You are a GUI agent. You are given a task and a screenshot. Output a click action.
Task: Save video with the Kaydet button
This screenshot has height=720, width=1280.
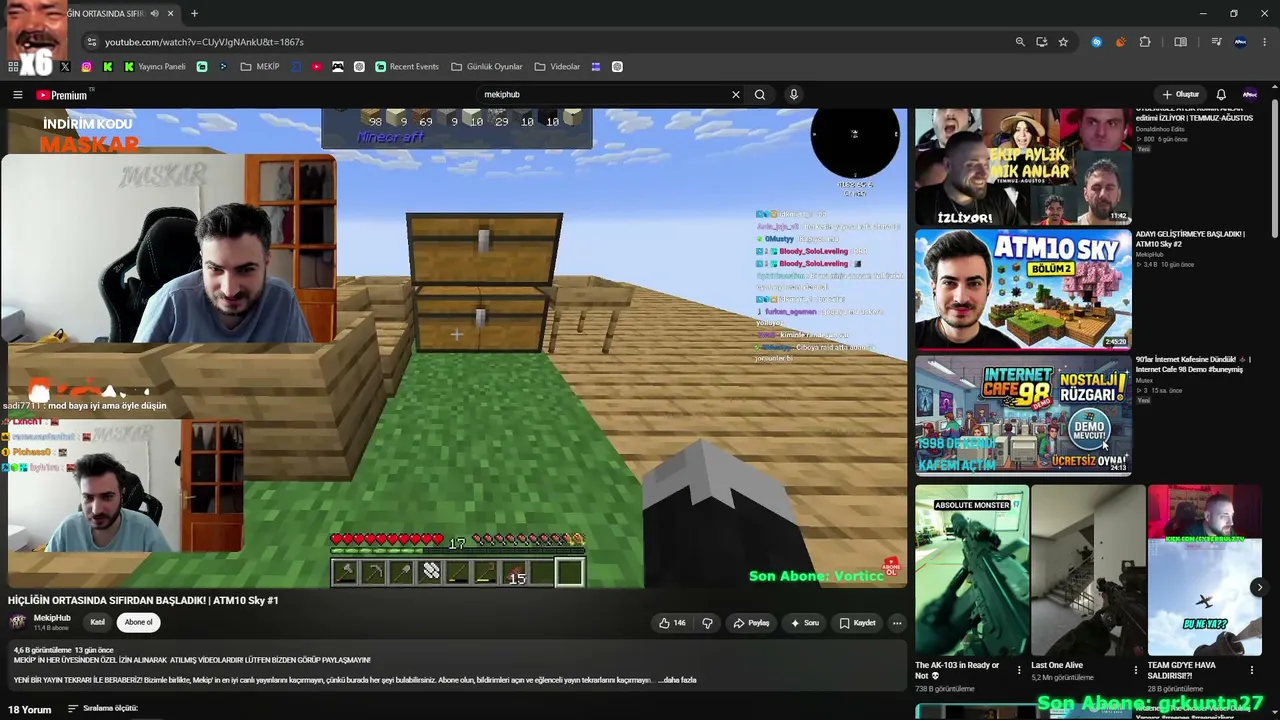857,623
